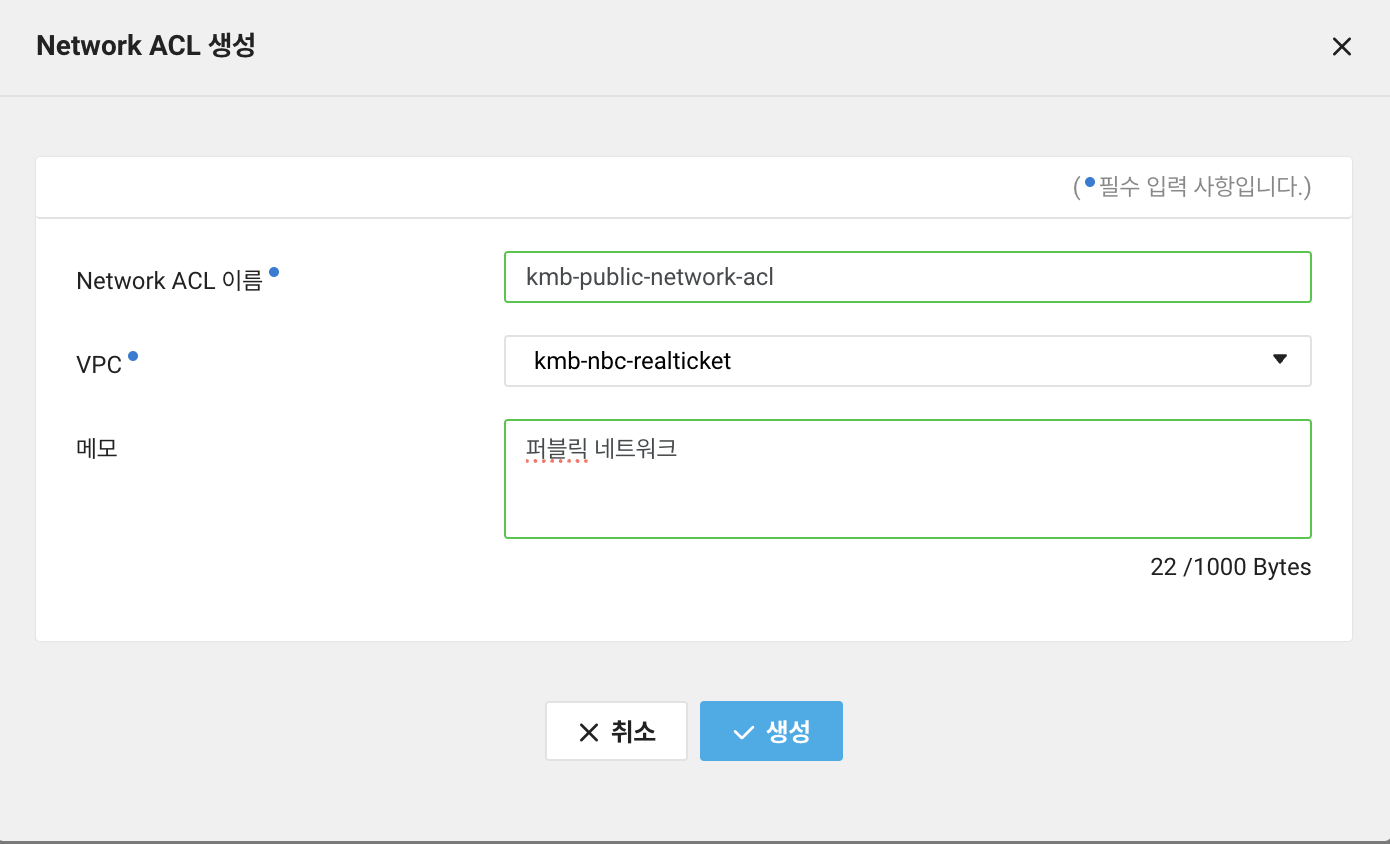Click the 메모 text area
Image resolution: width=1390 pixels, height=844 pixels.
(907, 479)
